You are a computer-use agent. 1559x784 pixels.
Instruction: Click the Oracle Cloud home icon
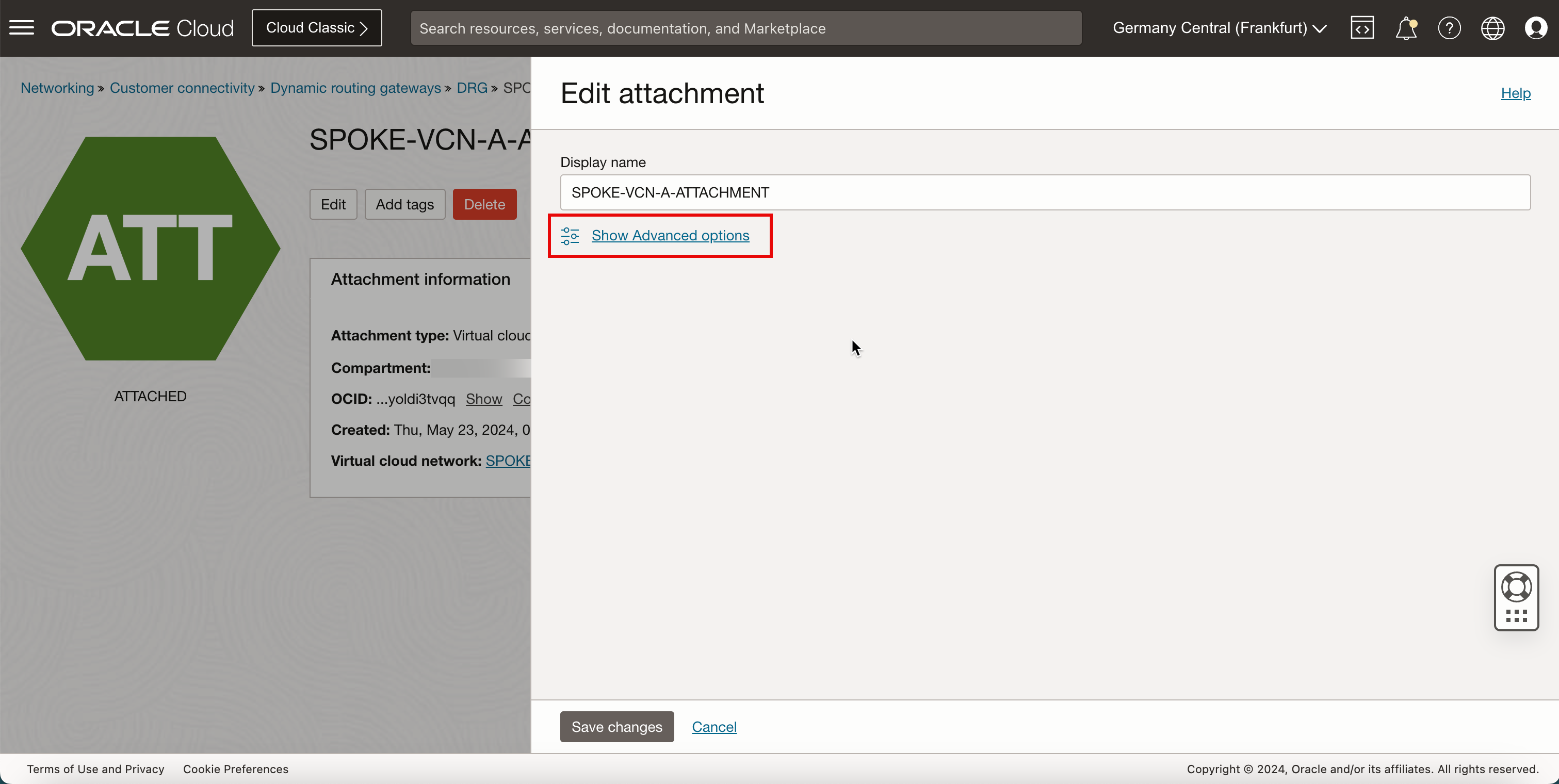coord(143,28)
